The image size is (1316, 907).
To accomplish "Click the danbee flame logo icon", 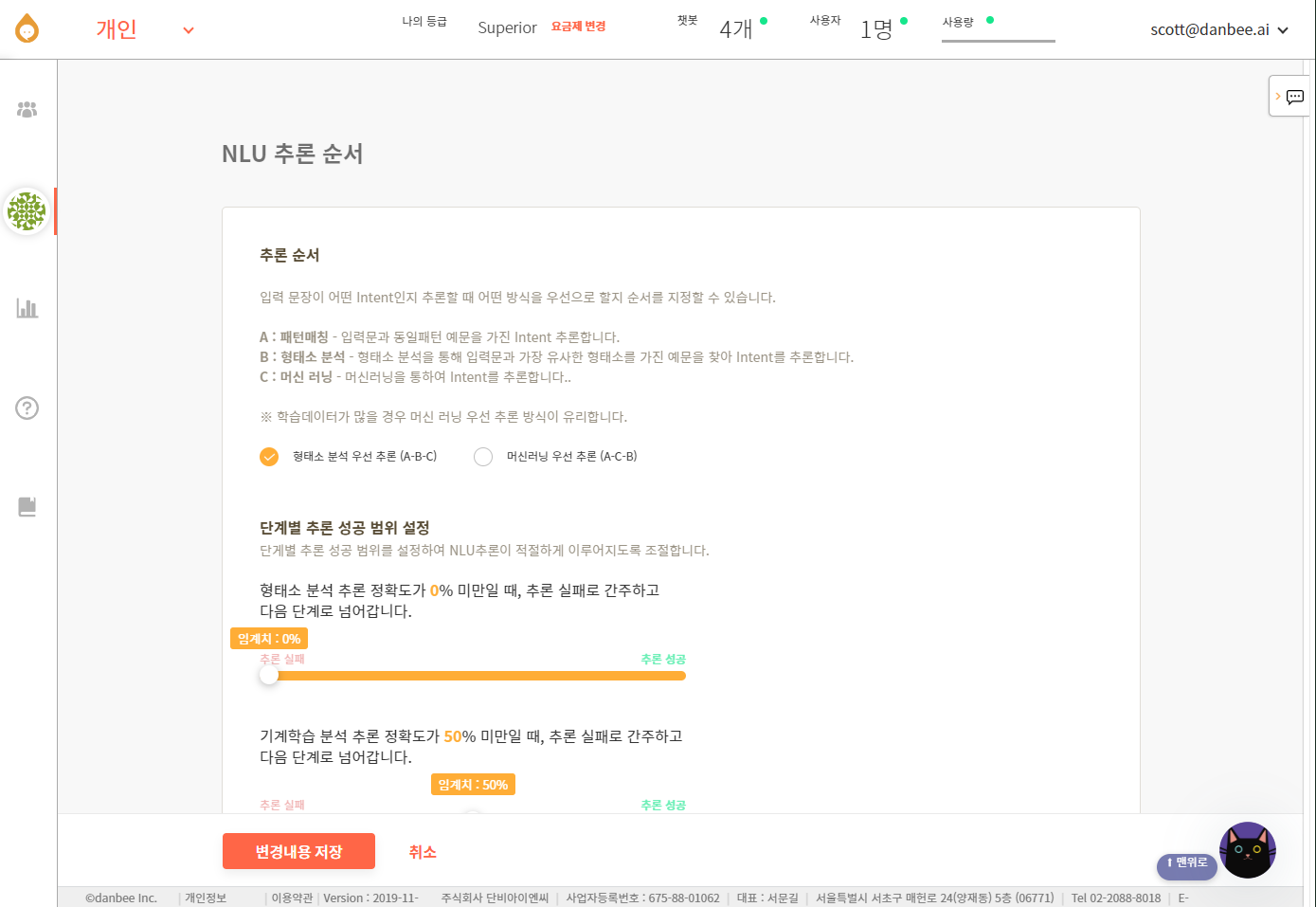I will click(x=27, y=28).
